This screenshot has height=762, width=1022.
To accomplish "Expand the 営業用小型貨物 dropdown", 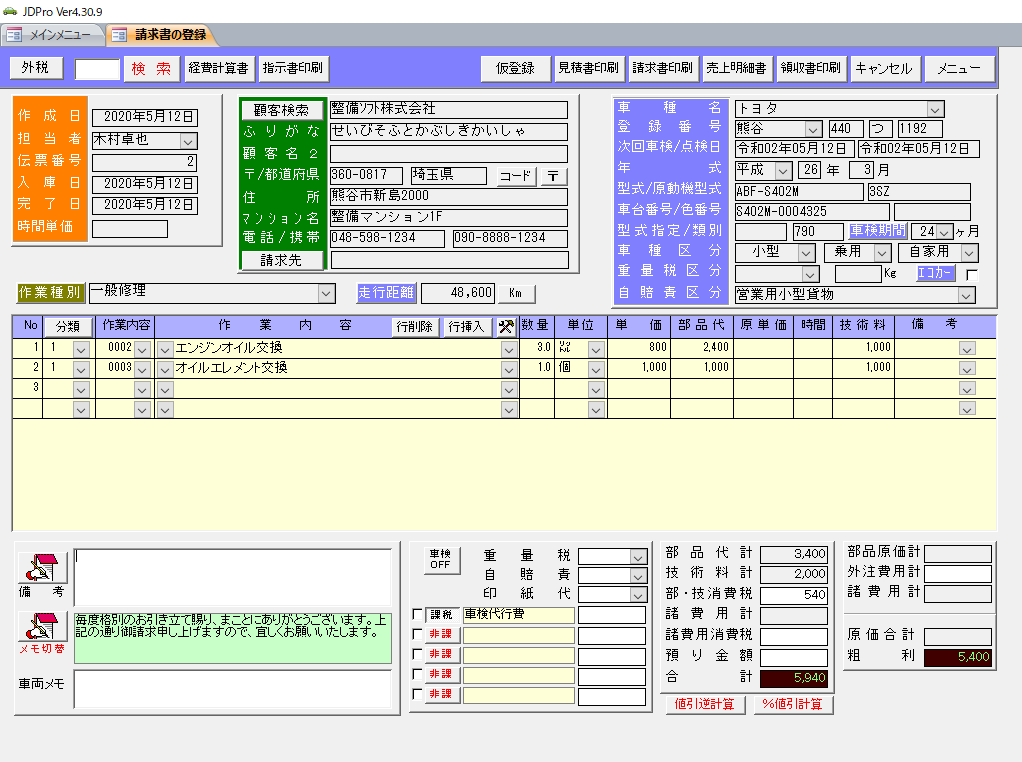I will click(966, 295).
